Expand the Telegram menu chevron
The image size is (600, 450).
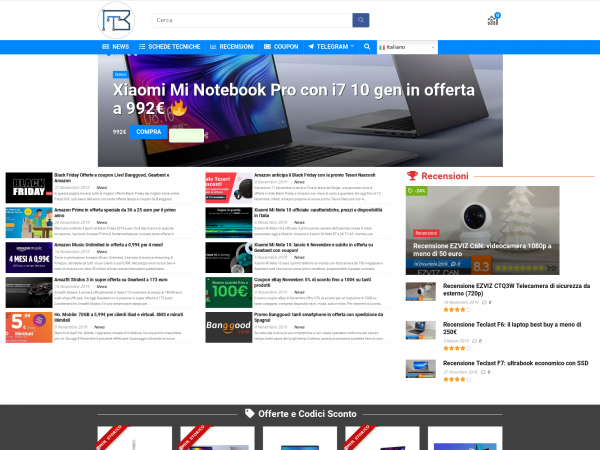[x=352, y=46]
